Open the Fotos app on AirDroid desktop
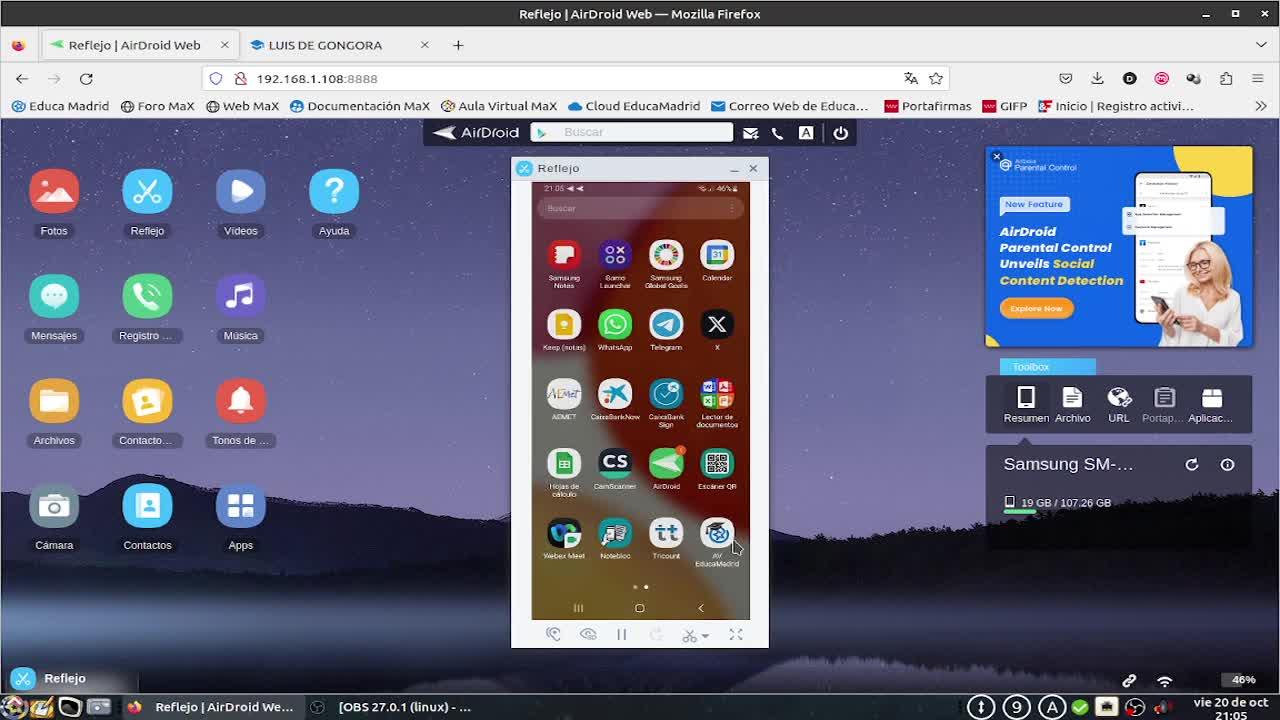Viewport: 1280px width, 720px height. (x=54, y=191)
